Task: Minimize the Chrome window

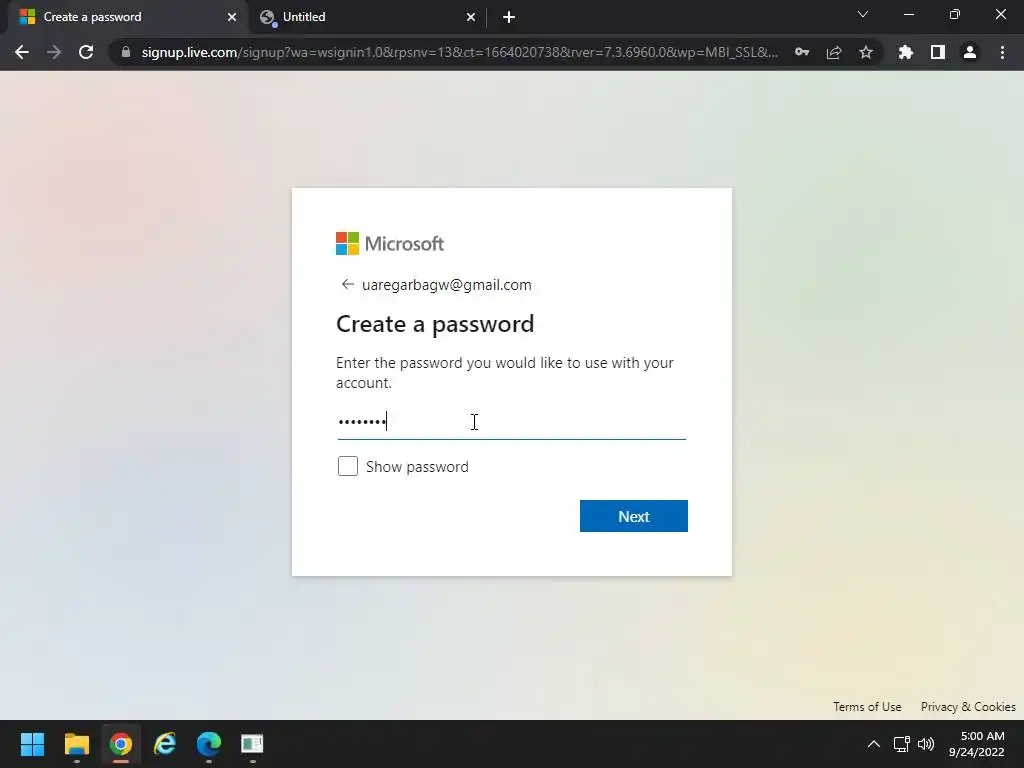Action: 908,14
